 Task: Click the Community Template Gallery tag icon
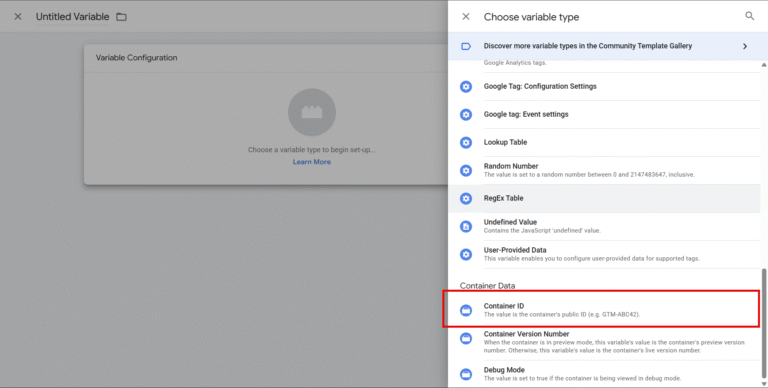point(466,46)
